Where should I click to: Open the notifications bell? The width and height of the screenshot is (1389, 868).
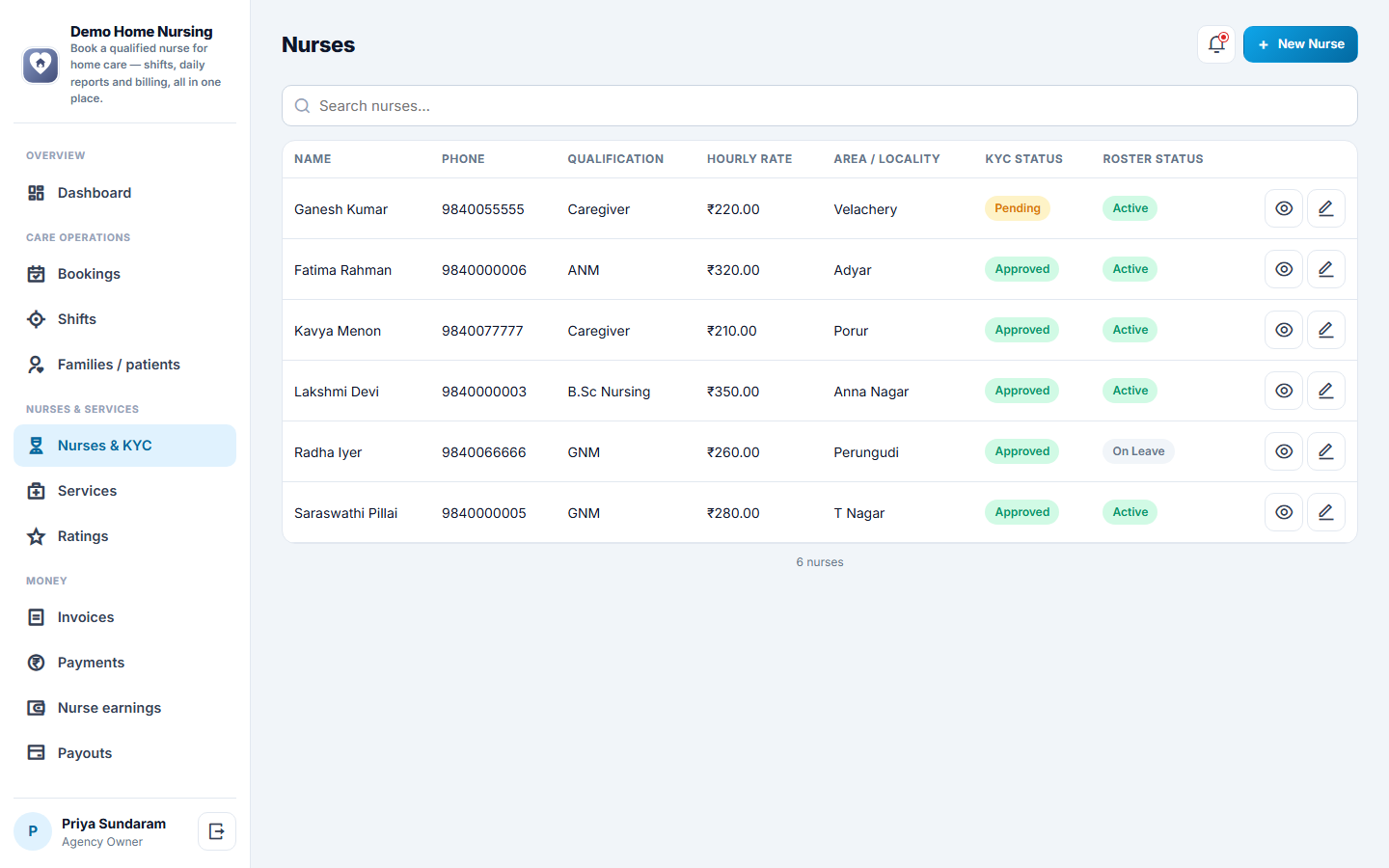click(x=1216, y=44)
